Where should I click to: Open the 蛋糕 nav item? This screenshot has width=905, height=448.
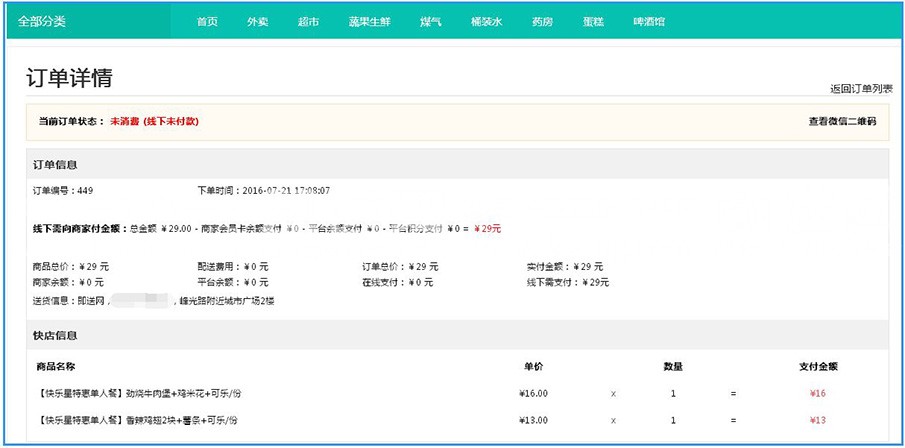click(593, 22)
